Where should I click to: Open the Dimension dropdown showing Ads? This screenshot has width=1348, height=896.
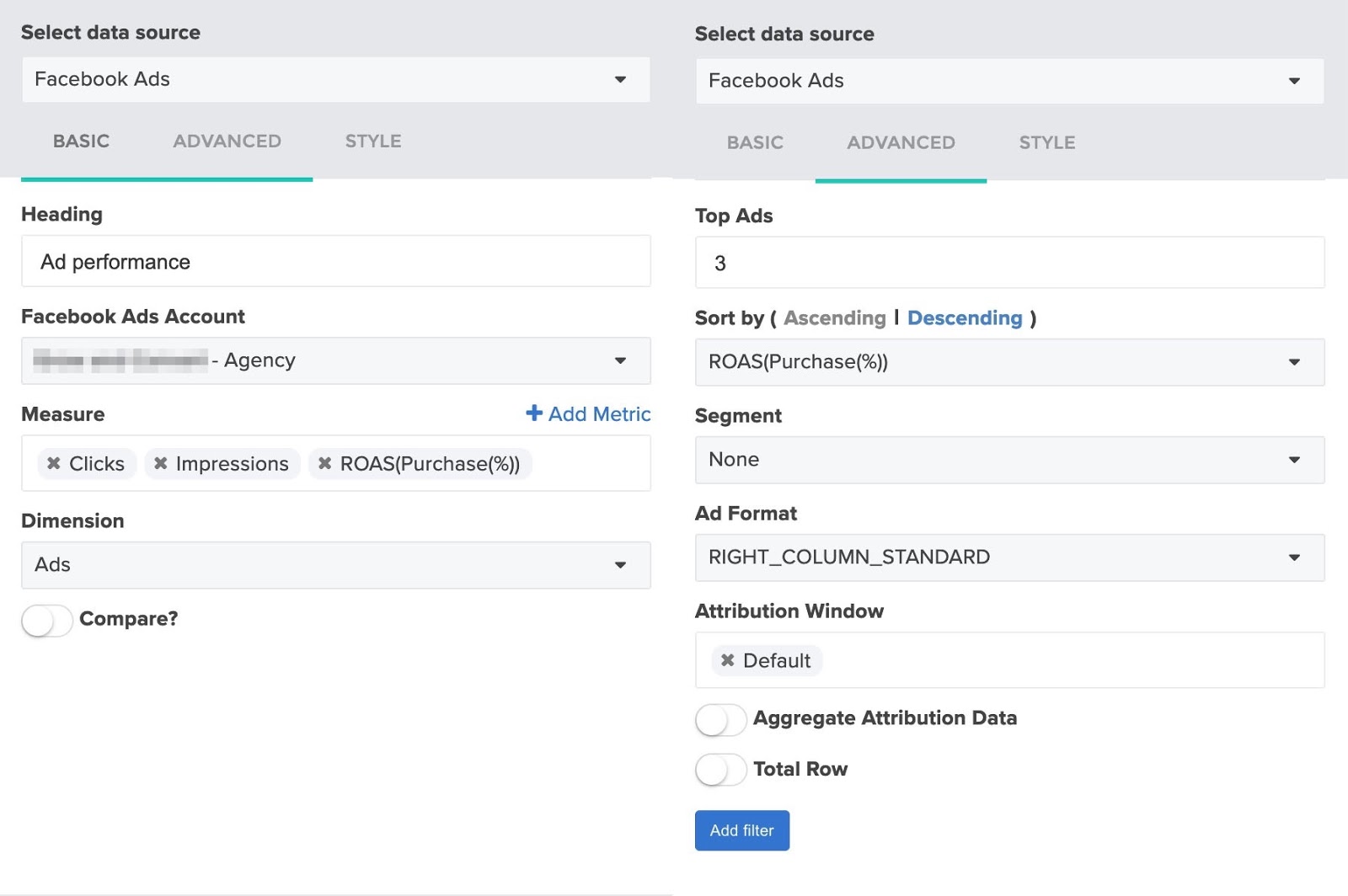click(335, 565)
